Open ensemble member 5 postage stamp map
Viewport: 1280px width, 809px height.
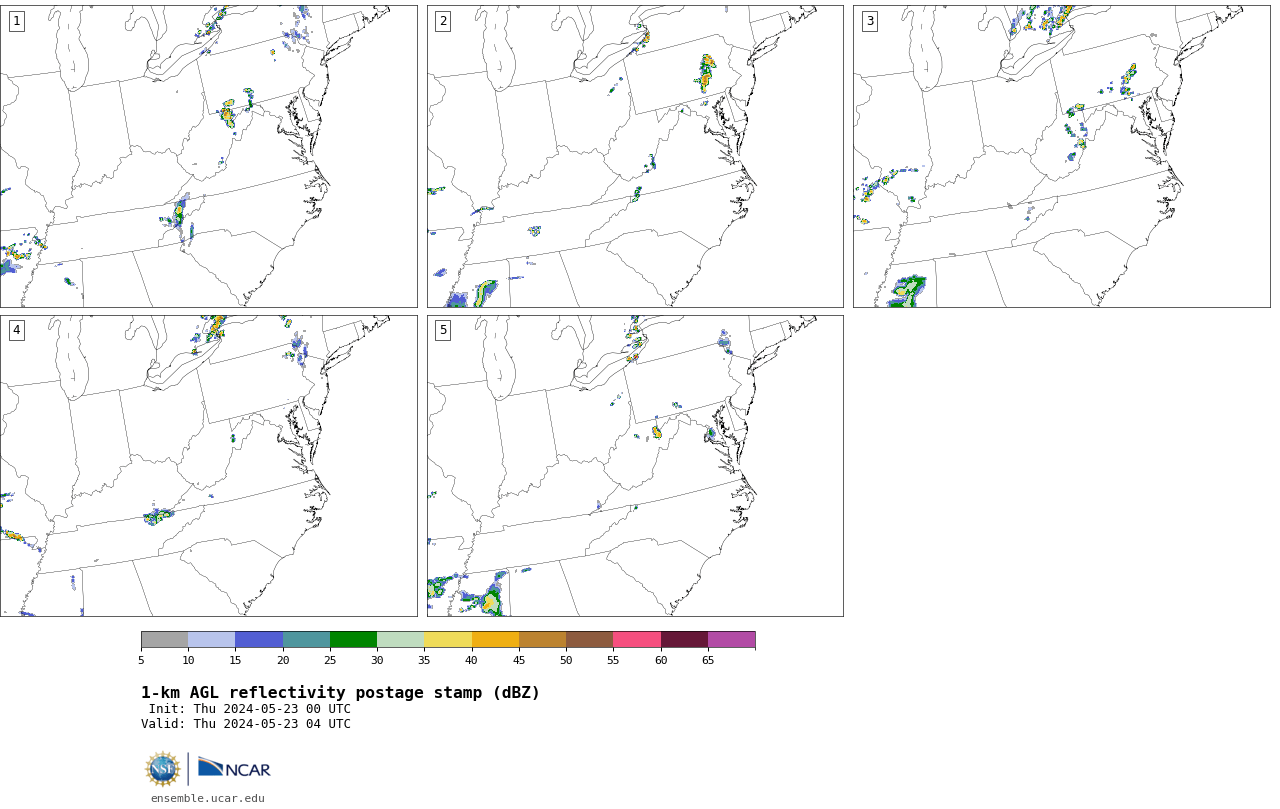635,466
